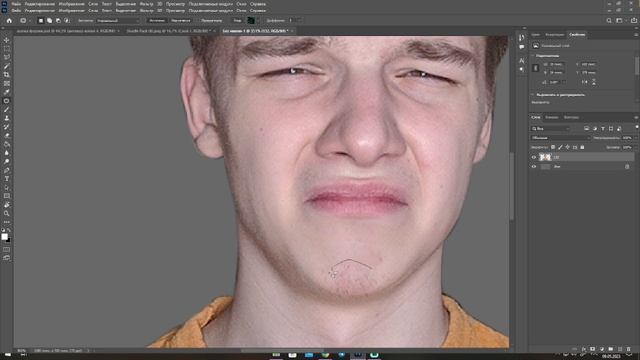Click the Узор (Use Pattern) button
Viewport: 640px width, 360px height.
coord(237,20)
